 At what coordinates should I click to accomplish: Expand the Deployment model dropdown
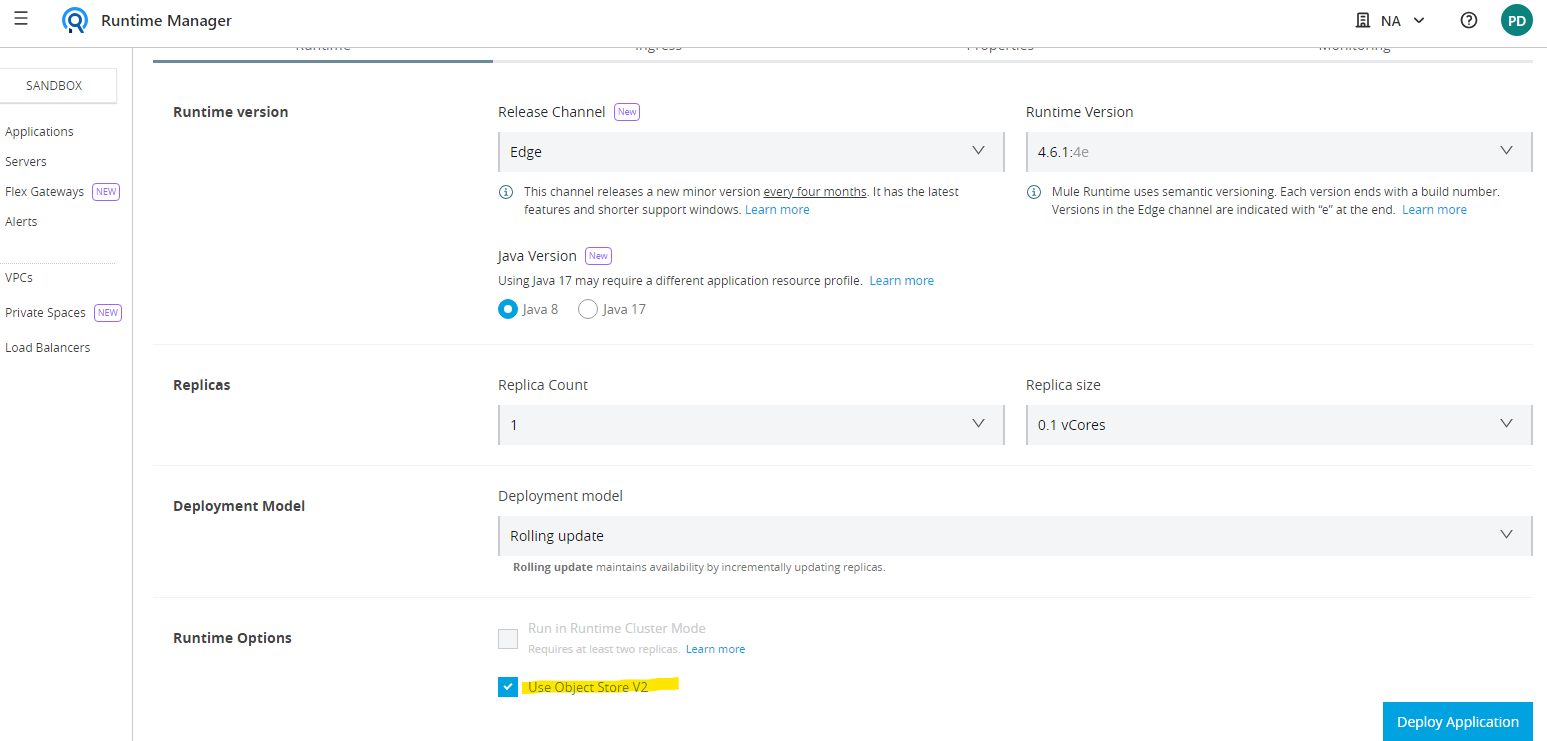[1014, 536]
